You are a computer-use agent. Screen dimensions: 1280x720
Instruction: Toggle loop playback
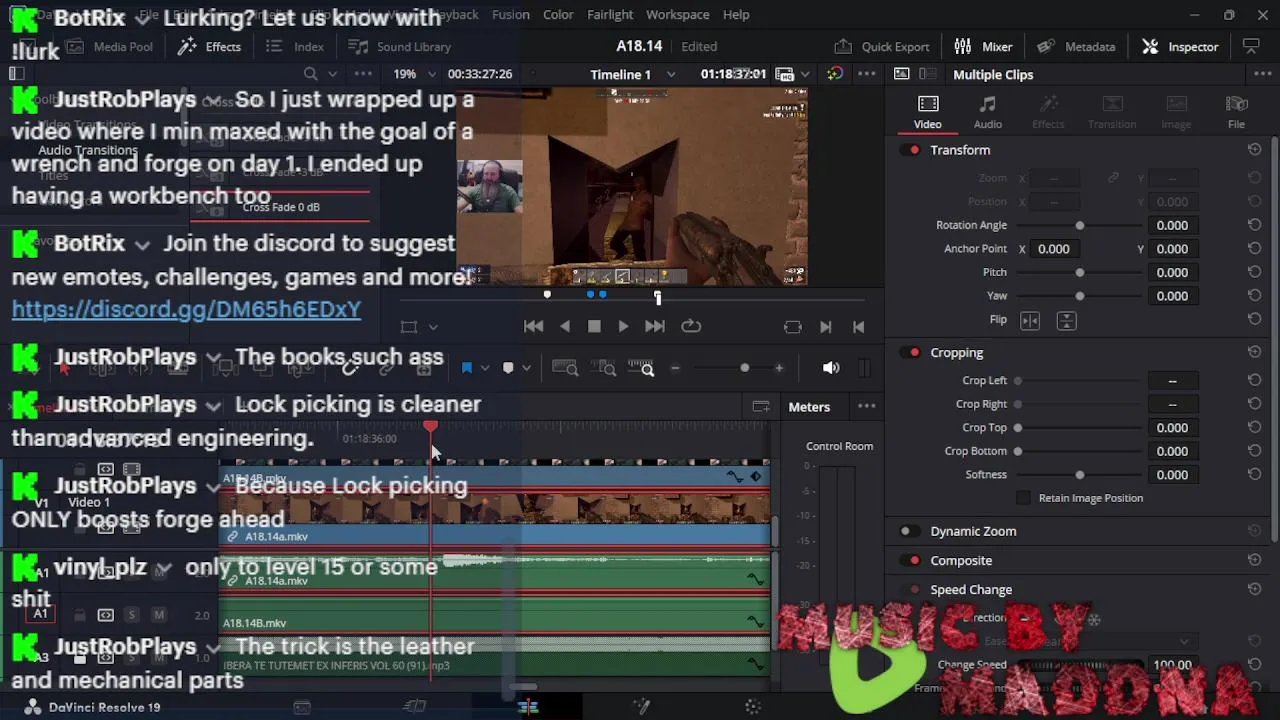click(691, 326)
